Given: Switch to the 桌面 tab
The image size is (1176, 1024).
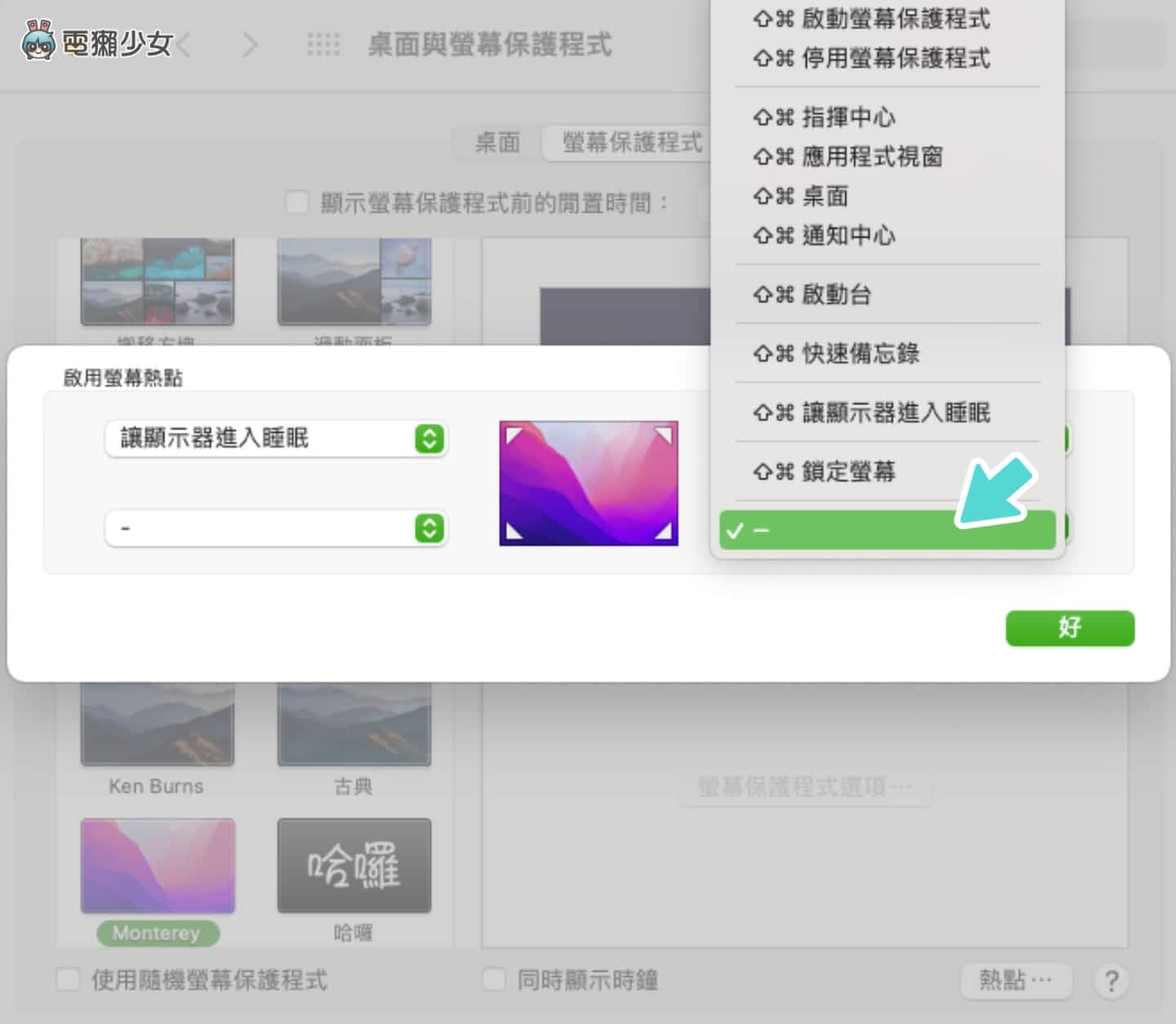Looking at the screenshot, I should pyautogui.click(x=497, y=143).
